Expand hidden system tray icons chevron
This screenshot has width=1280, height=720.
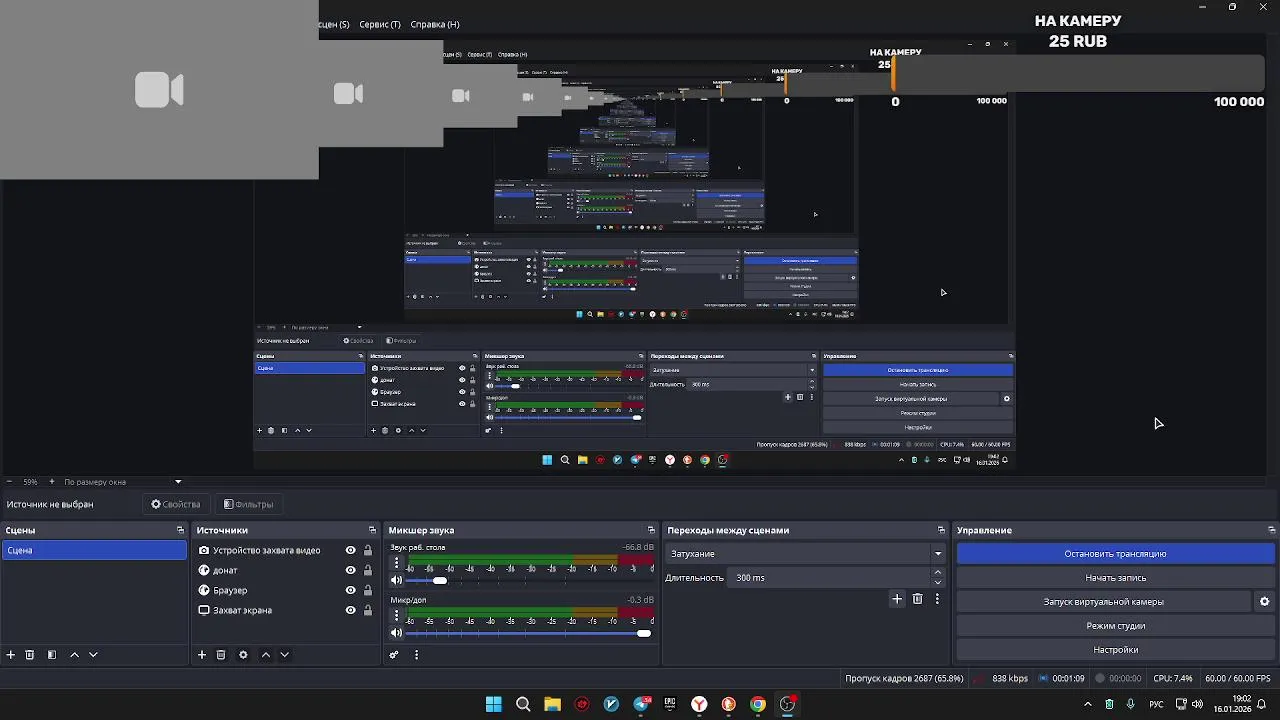pos(1088,704)
